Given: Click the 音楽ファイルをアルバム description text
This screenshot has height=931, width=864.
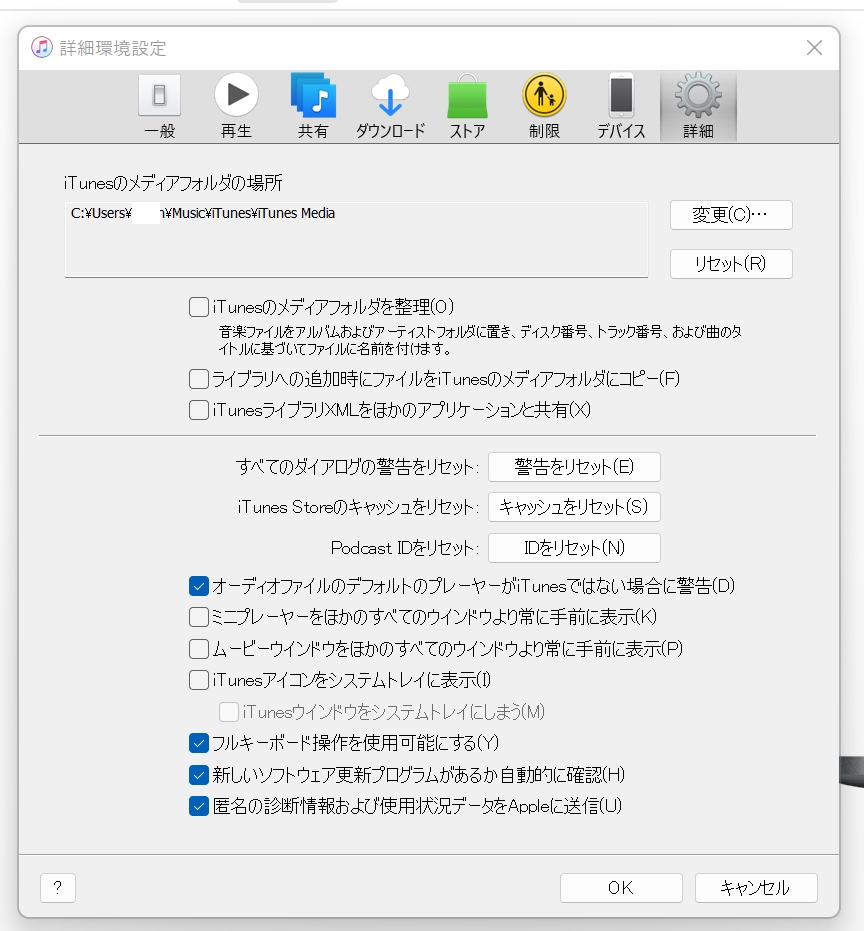Looking at the screenshot, I should (x=480, y=340).
